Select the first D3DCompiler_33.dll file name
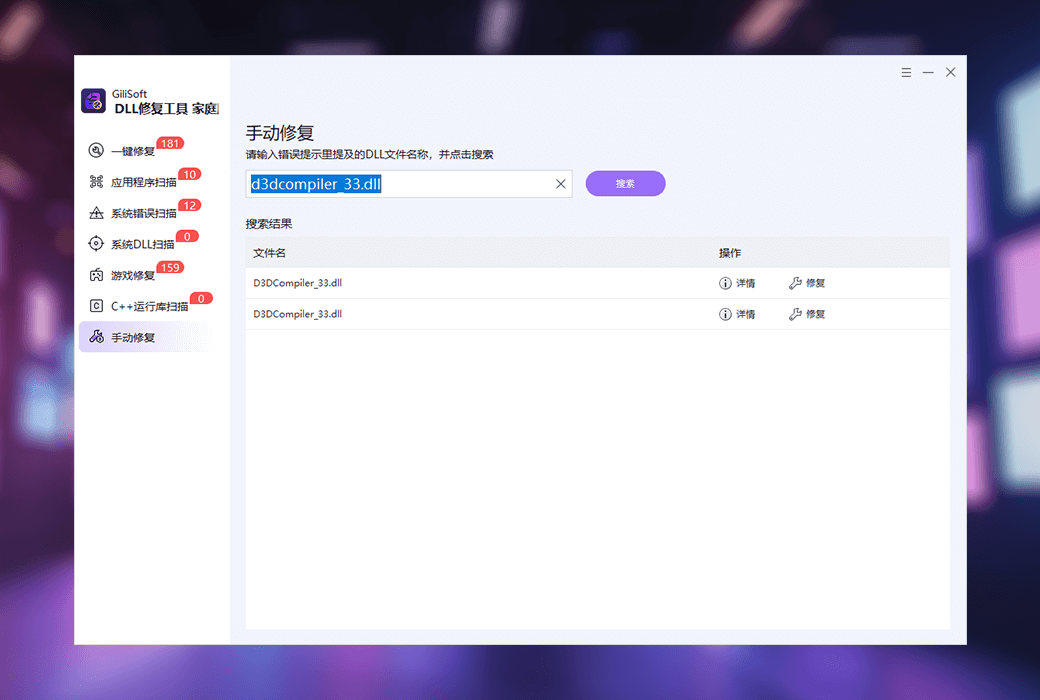This screenshot has width=1040, height=700. (x=298, y=283)
